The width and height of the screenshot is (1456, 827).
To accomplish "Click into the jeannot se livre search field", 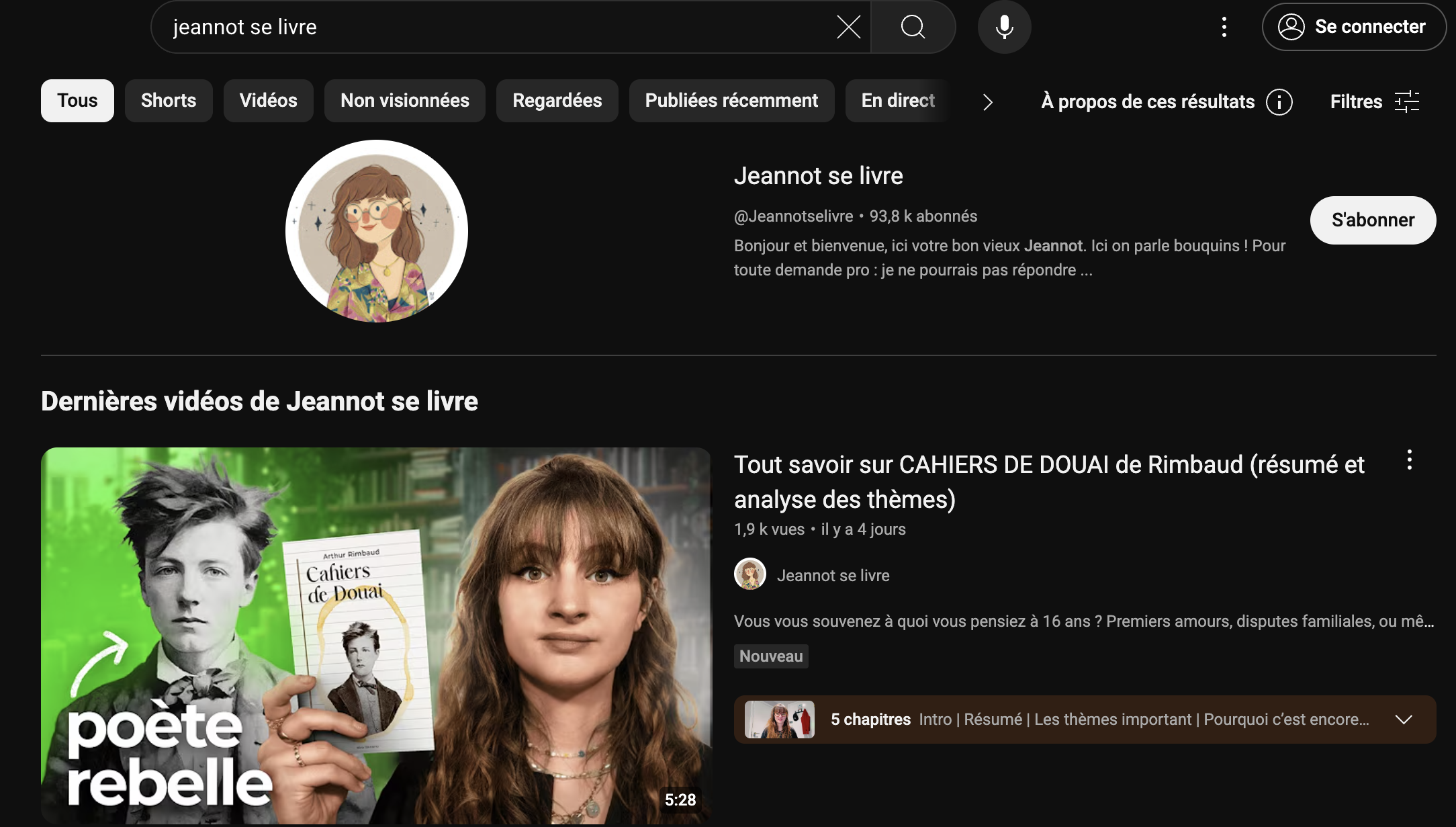I will click(470, 27).
